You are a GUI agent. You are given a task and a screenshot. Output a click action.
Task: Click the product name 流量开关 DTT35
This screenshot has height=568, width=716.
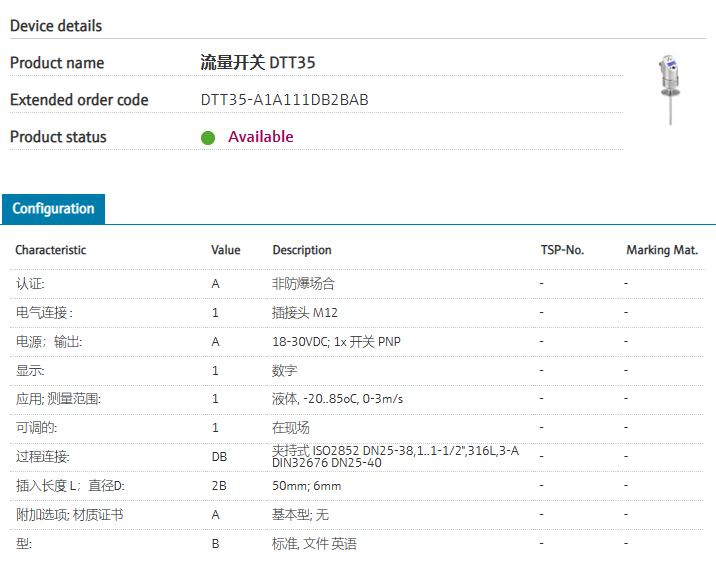click(258, 63)
